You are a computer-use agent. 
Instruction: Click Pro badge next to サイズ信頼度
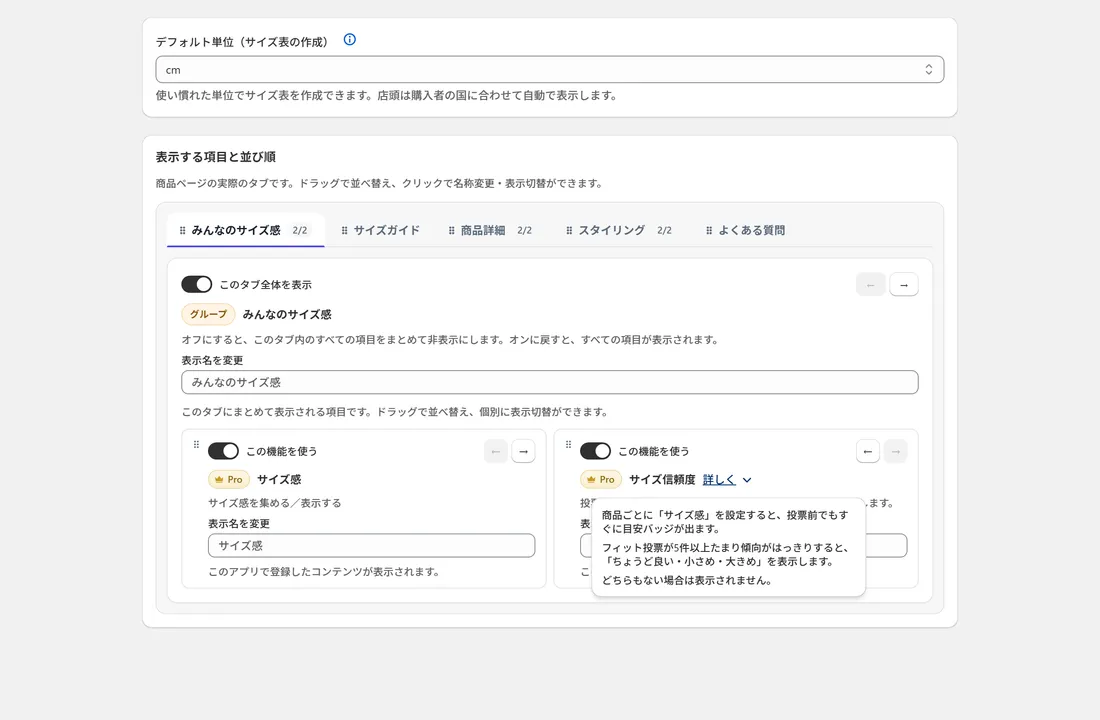(x=601, y=479)
